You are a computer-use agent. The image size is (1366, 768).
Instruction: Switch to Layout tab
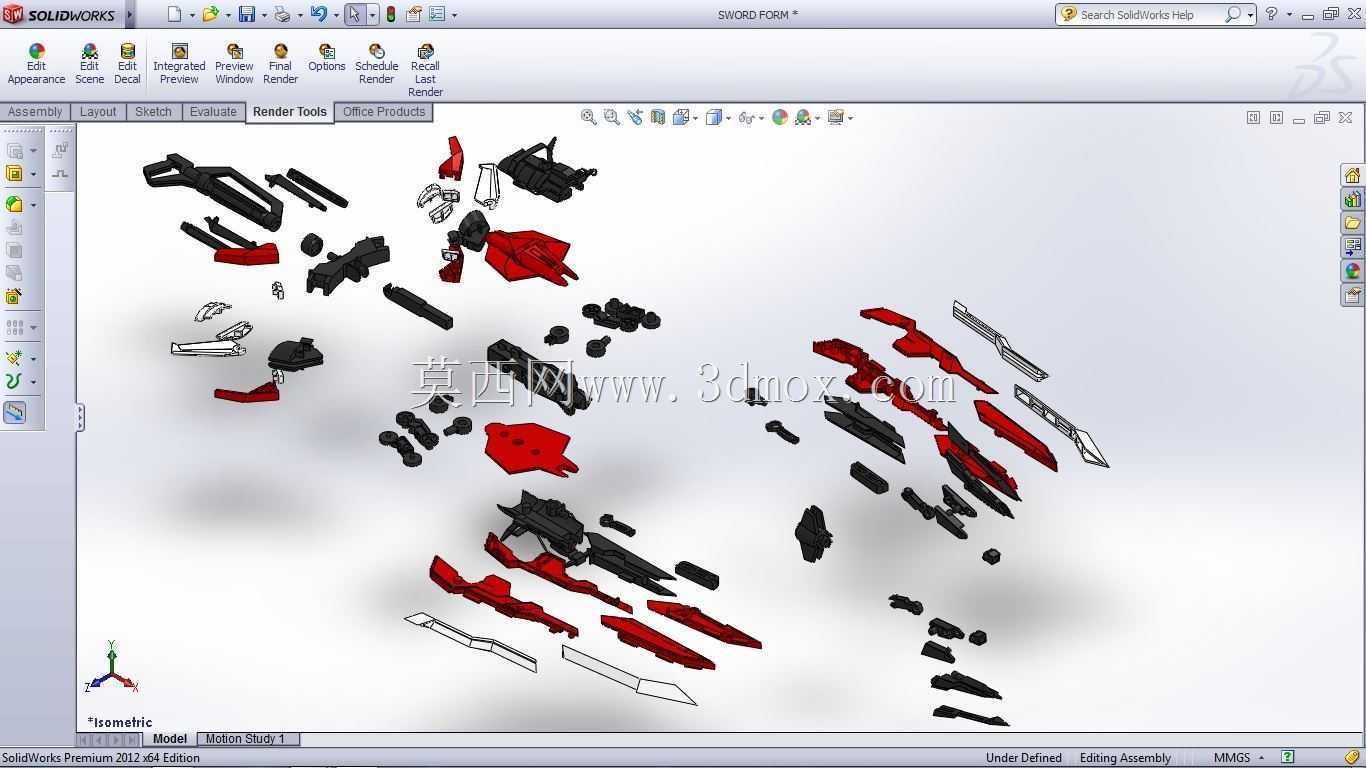tap(98, 112)
